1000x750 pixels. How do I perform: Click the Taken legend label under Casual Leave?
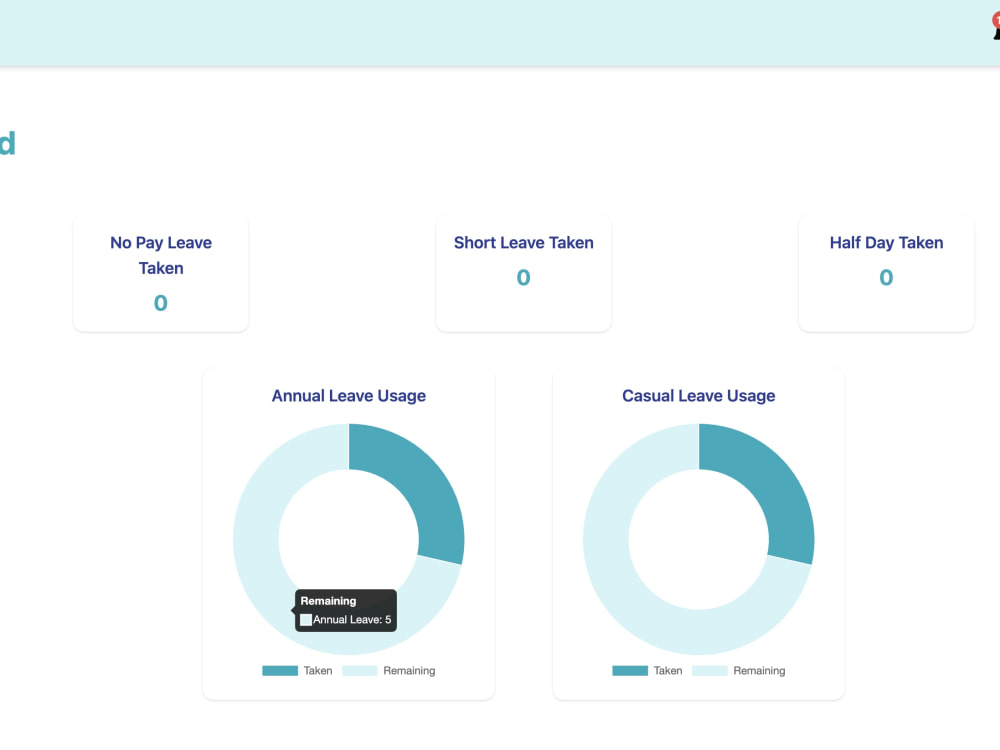click(x=668, y=670)
